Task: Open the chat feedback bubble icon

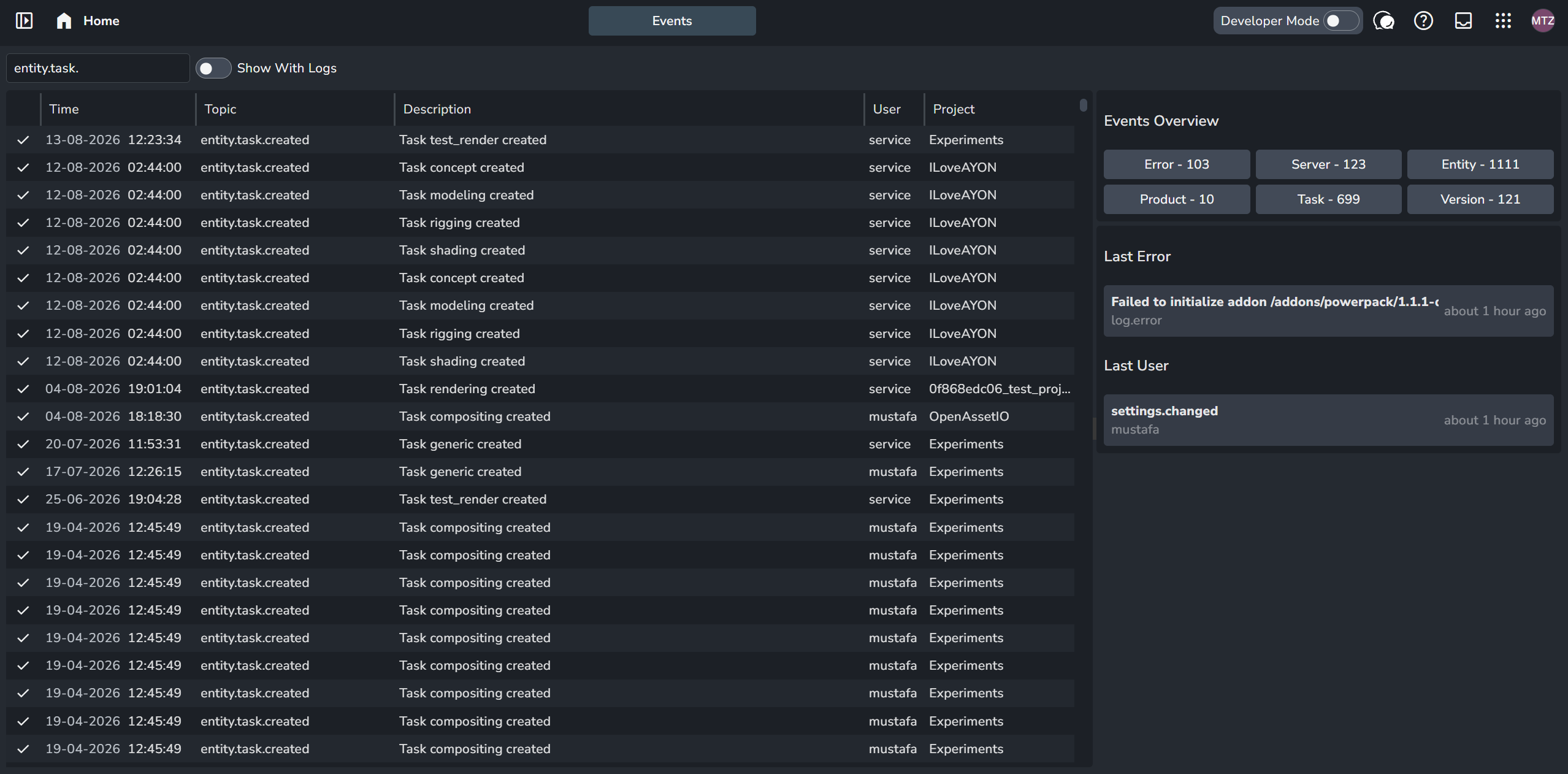Action: 1383,21
